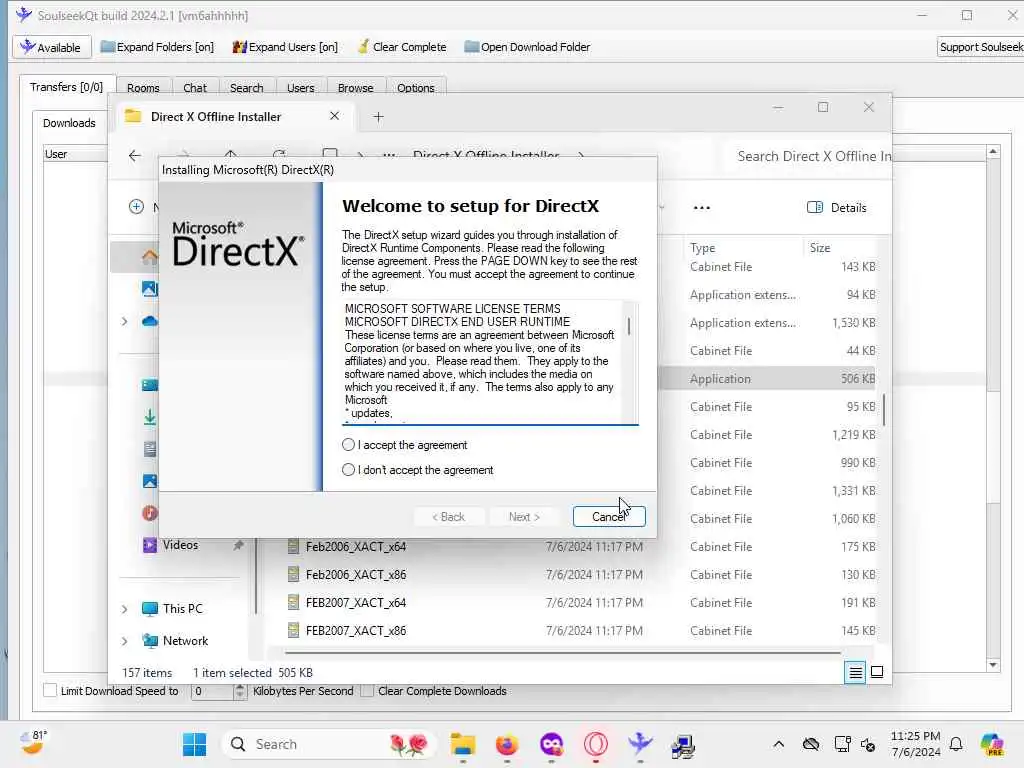Viewport: 1024px width, 768px height.
Task: Unpin Videos using the pin icon
Action: pyautogui.click(x=238, y=545)
